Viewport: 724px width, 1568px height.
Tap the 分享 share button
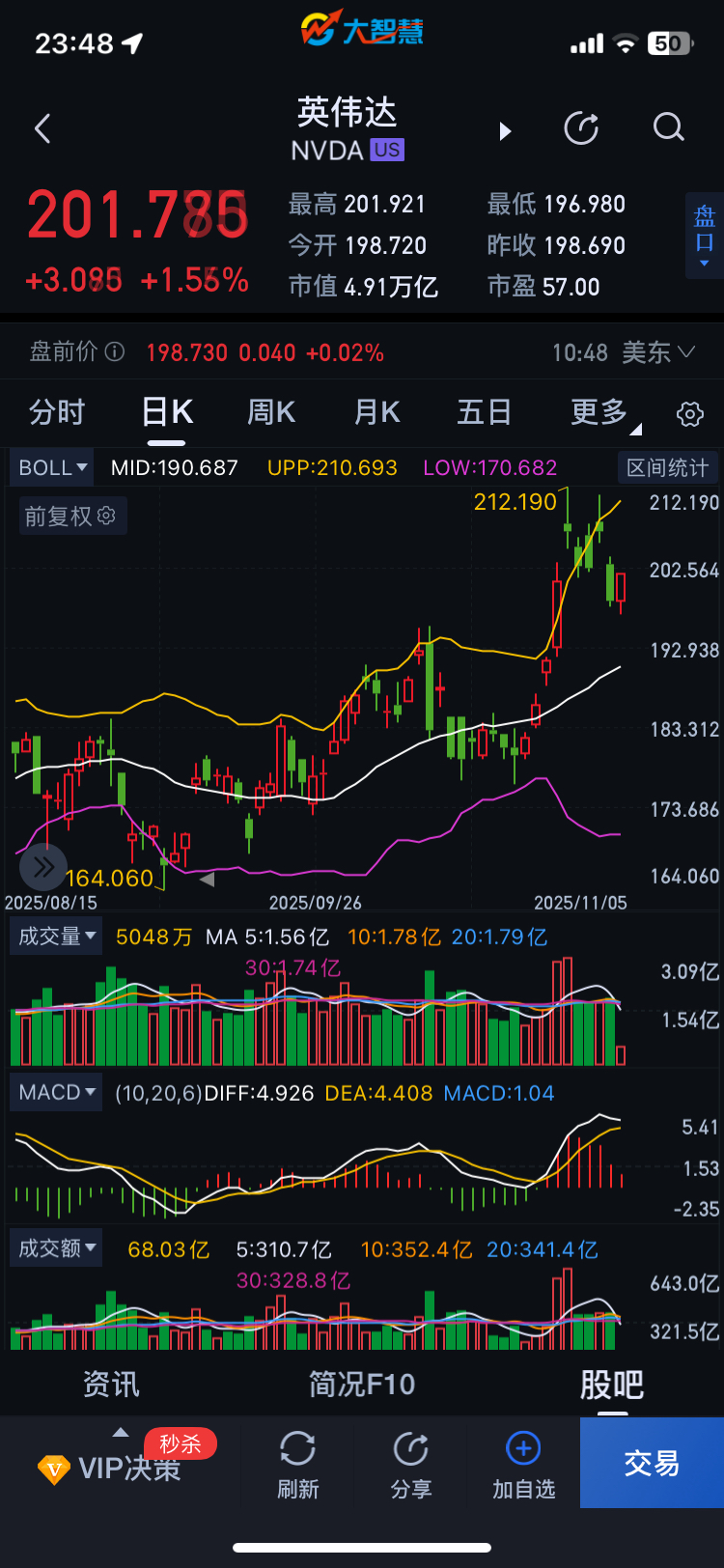point(411,1465)
